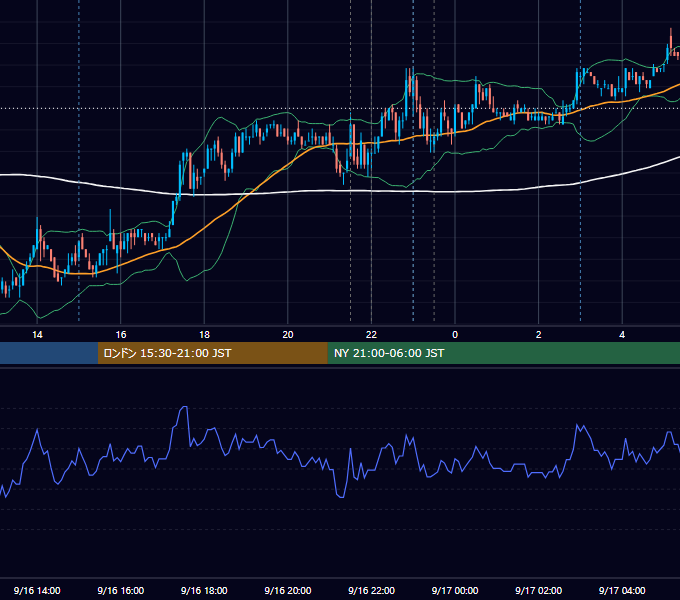Click the '9/17 02:00' timestamp label
This screenshot has width=680, height=600.
[539, 590]
